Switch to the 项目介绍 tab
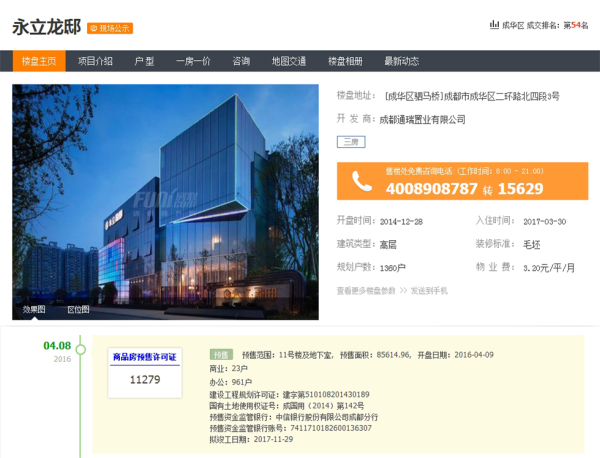Screen dimensions: 600x458 pos(95,61)
